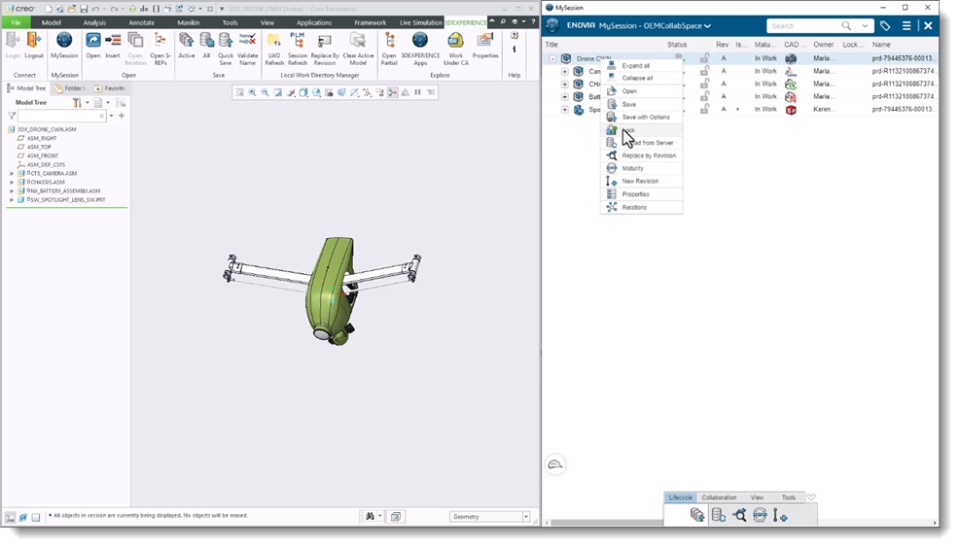
Task: Open the Annotate ribbon tab
Action: pos(141,23)
